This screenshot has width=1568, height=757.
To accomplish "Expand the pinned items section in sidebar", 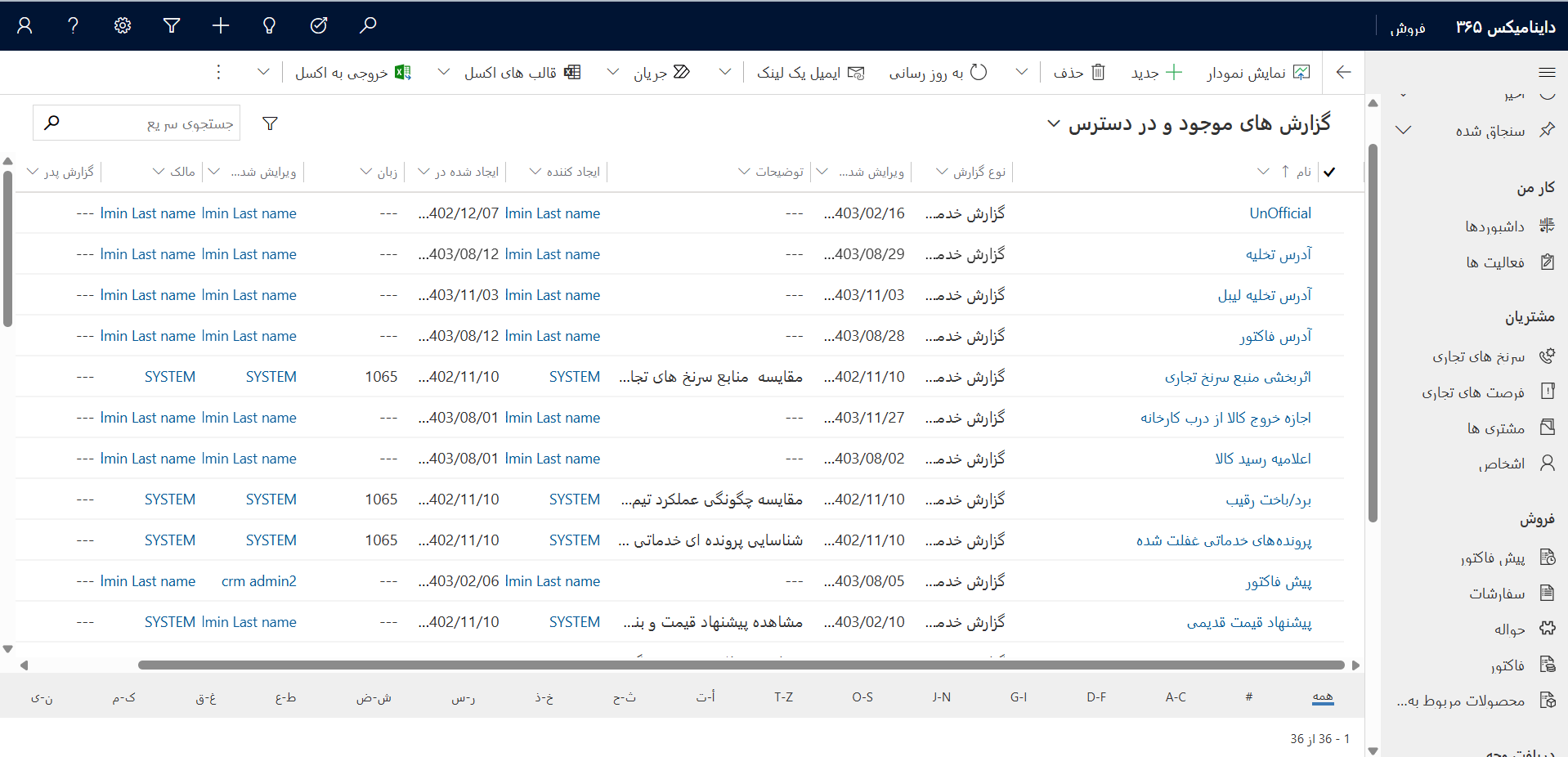I will point(1404,130).
